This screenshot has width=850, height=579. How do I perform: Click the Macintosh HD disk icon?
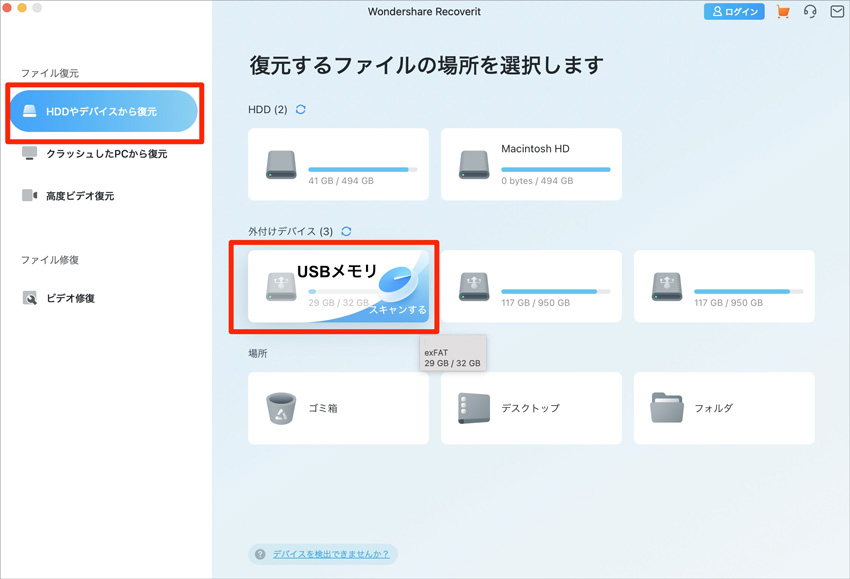pos(474,165)
